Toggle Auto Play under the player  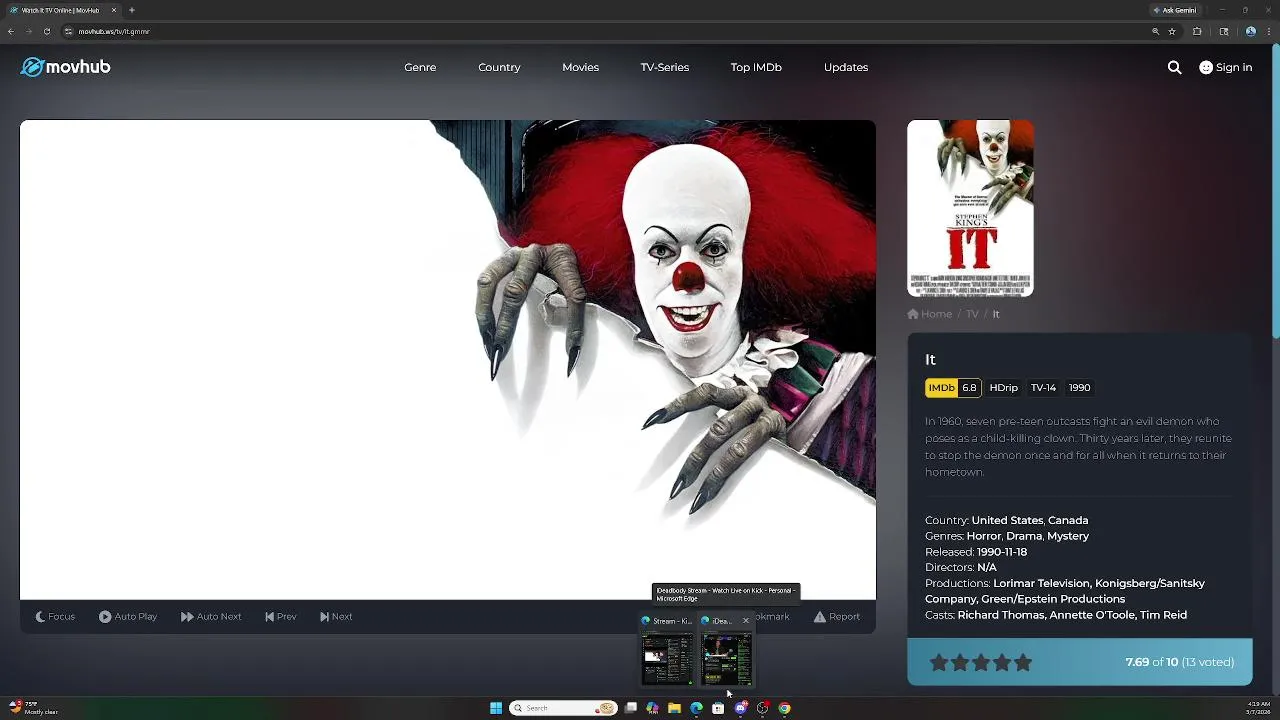127,617
